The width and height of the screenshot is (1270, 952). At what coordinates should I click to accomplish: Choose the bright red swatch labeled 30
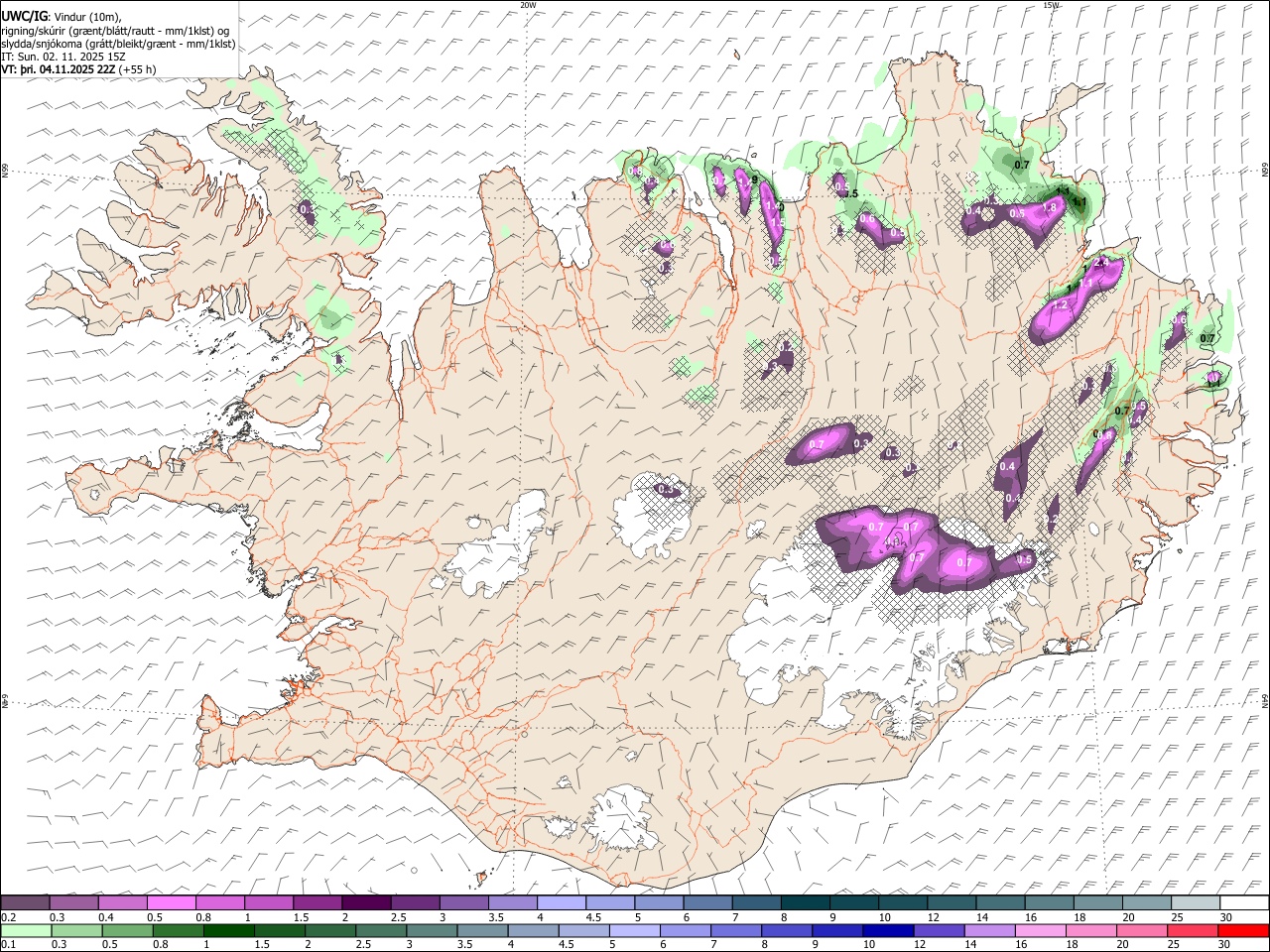pyautogui.click(x=1242, y=930)
